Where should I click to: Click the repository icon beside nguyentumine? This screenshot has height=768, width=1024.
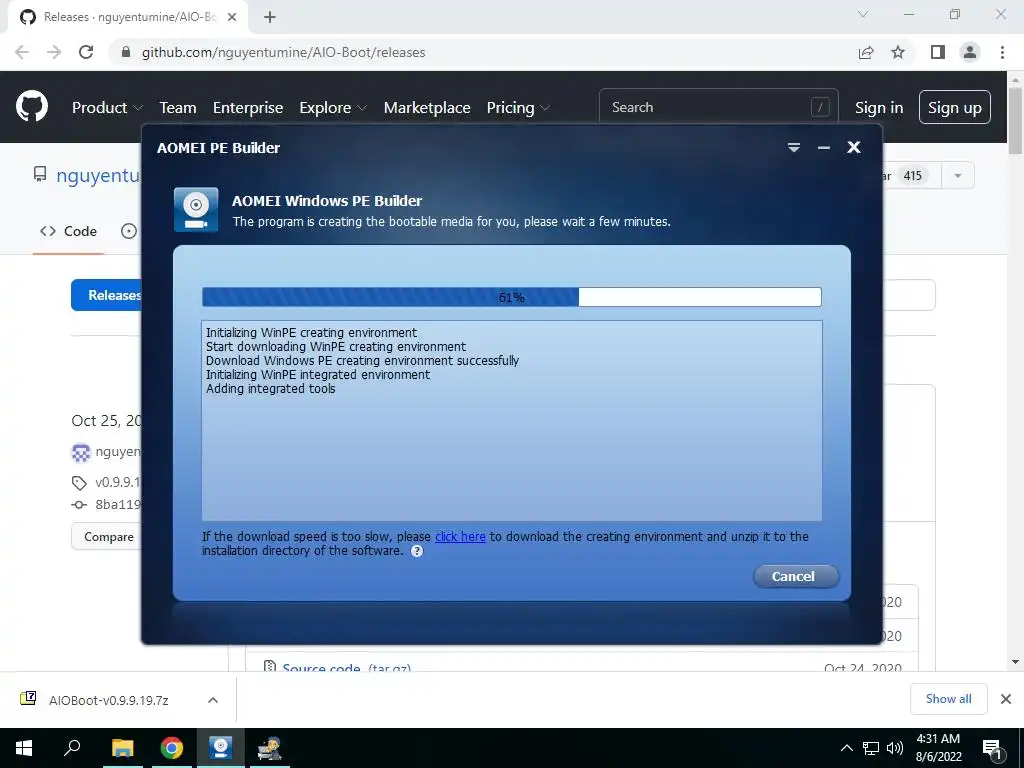40,174
